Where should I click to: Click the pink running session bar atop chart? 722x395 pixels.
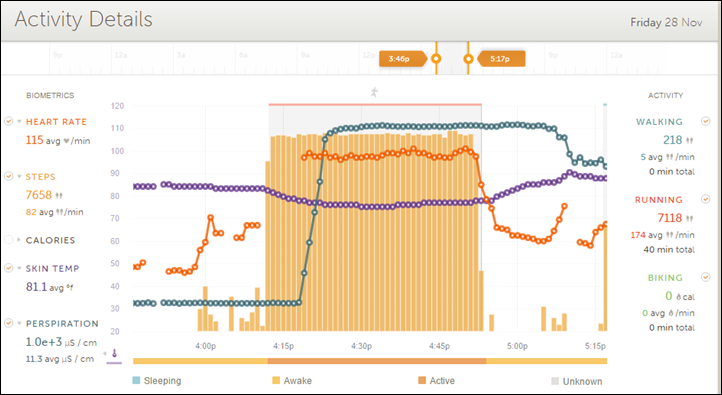[375, 105]
